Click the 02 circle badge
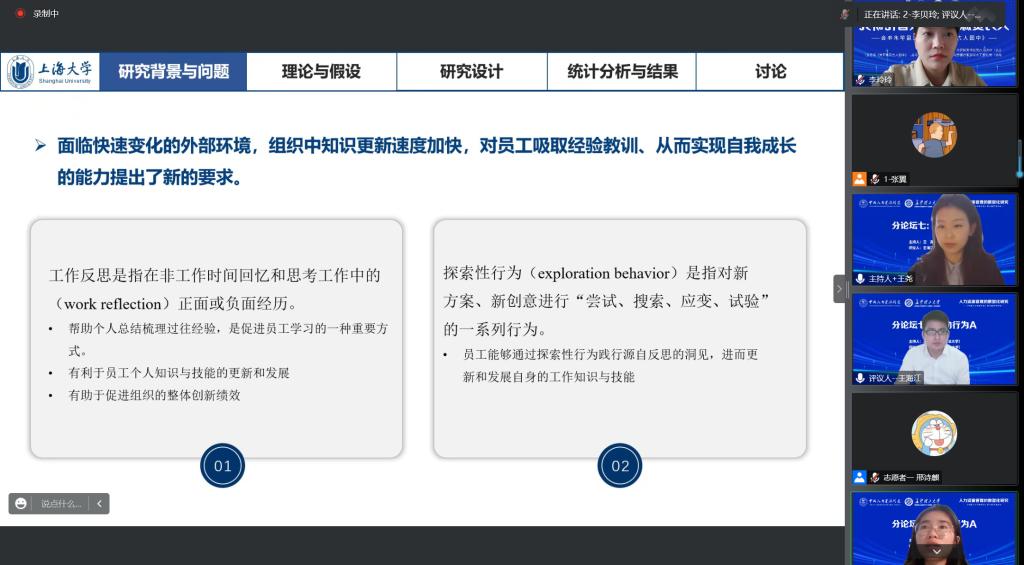The height and width of the screenshot is (565, 1024). coord(620,466)
